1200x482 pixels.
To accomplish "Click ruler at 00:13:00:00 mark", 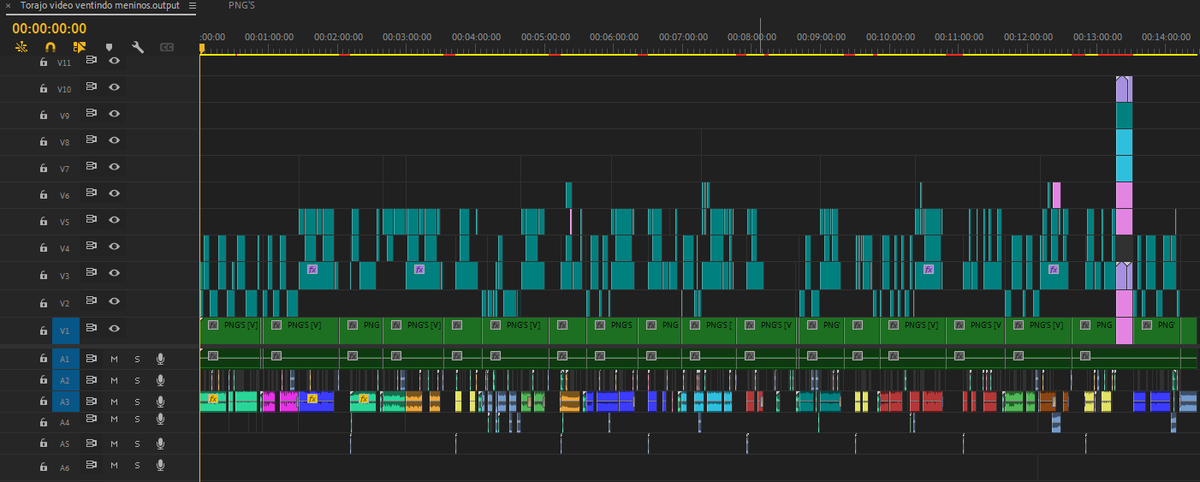I will [1097, 36].
